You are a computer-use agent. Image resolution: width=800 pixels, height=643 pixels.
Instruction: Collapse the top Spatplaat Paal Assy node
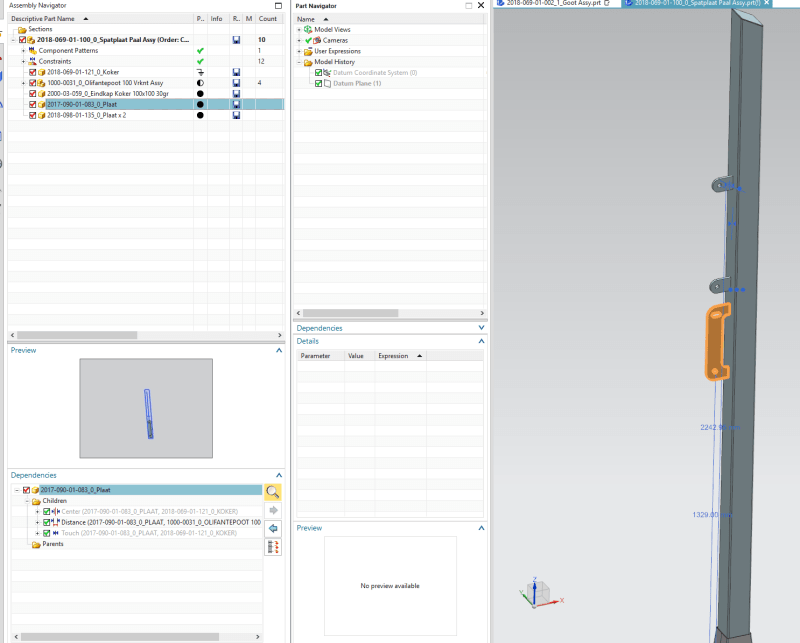(x=14, y=40)
